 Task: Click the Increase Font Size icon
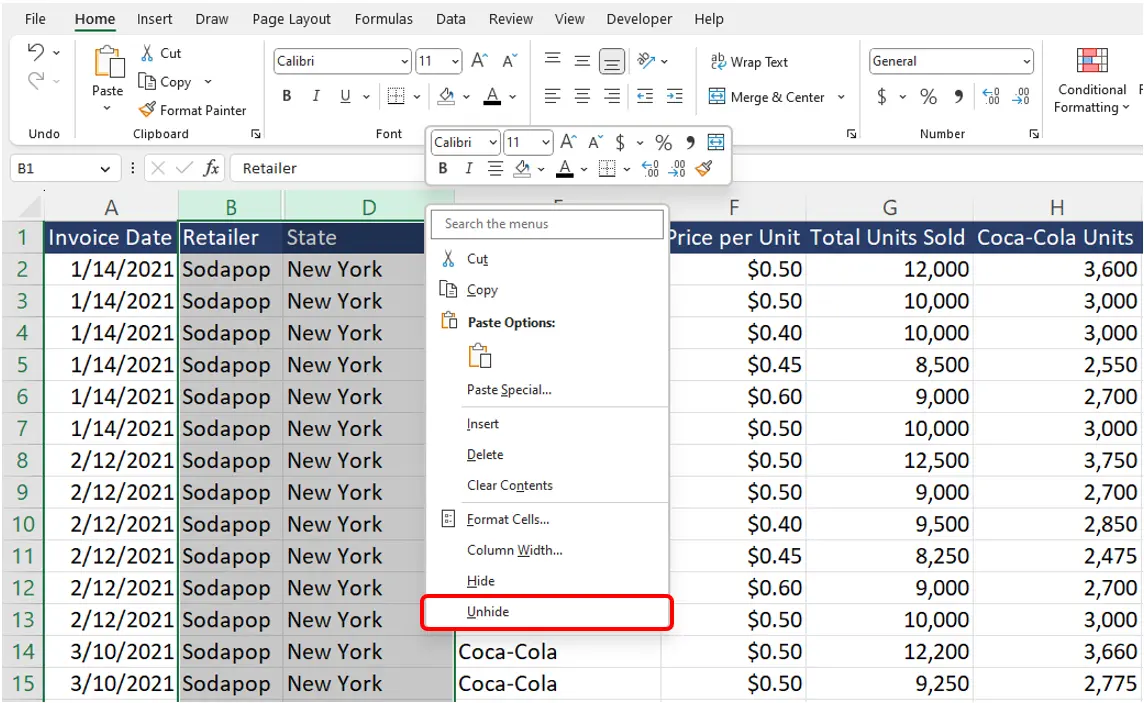click(478, 60)
